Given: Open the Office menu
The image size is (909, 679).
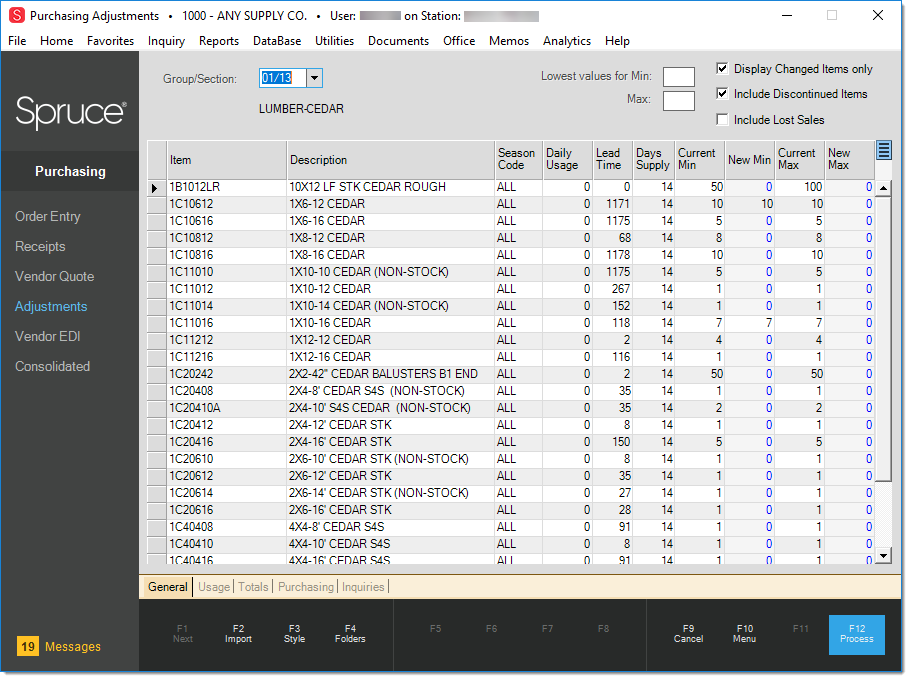Looking at the screenshot, I should (x=459, y=41).
